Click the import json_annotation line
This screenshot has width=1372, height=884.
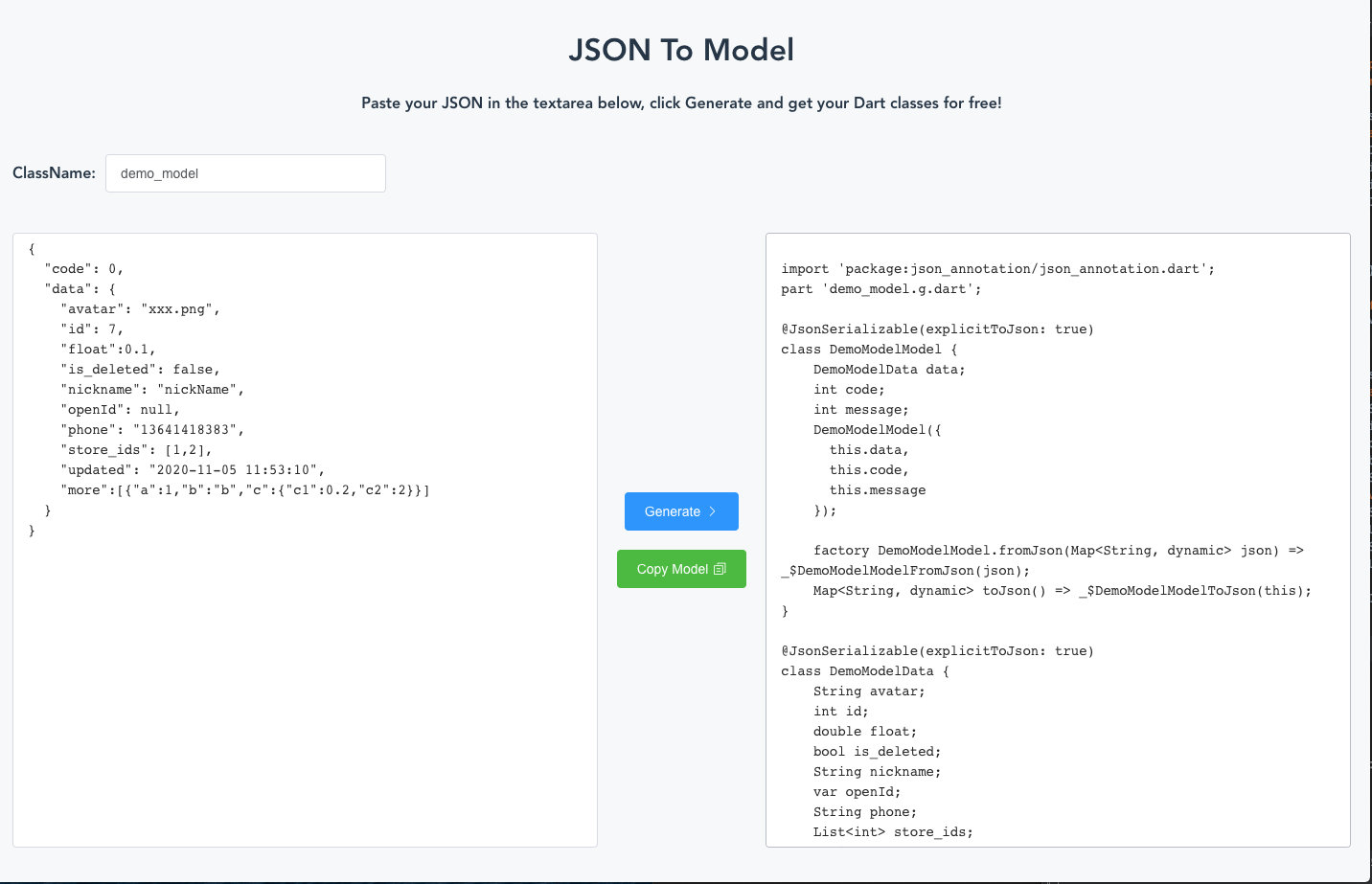click(998, 269)
